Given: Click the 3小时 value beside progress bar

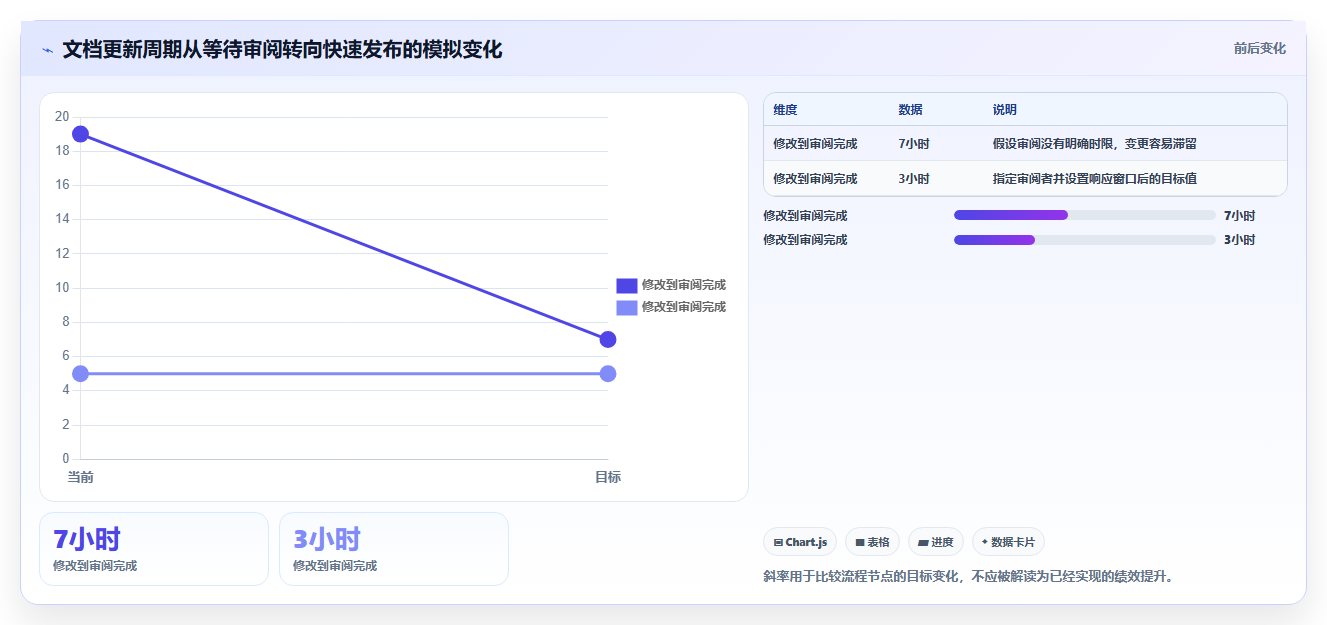Looking at the screenshot, I should pyautogui.click(x=1239, y=240).
